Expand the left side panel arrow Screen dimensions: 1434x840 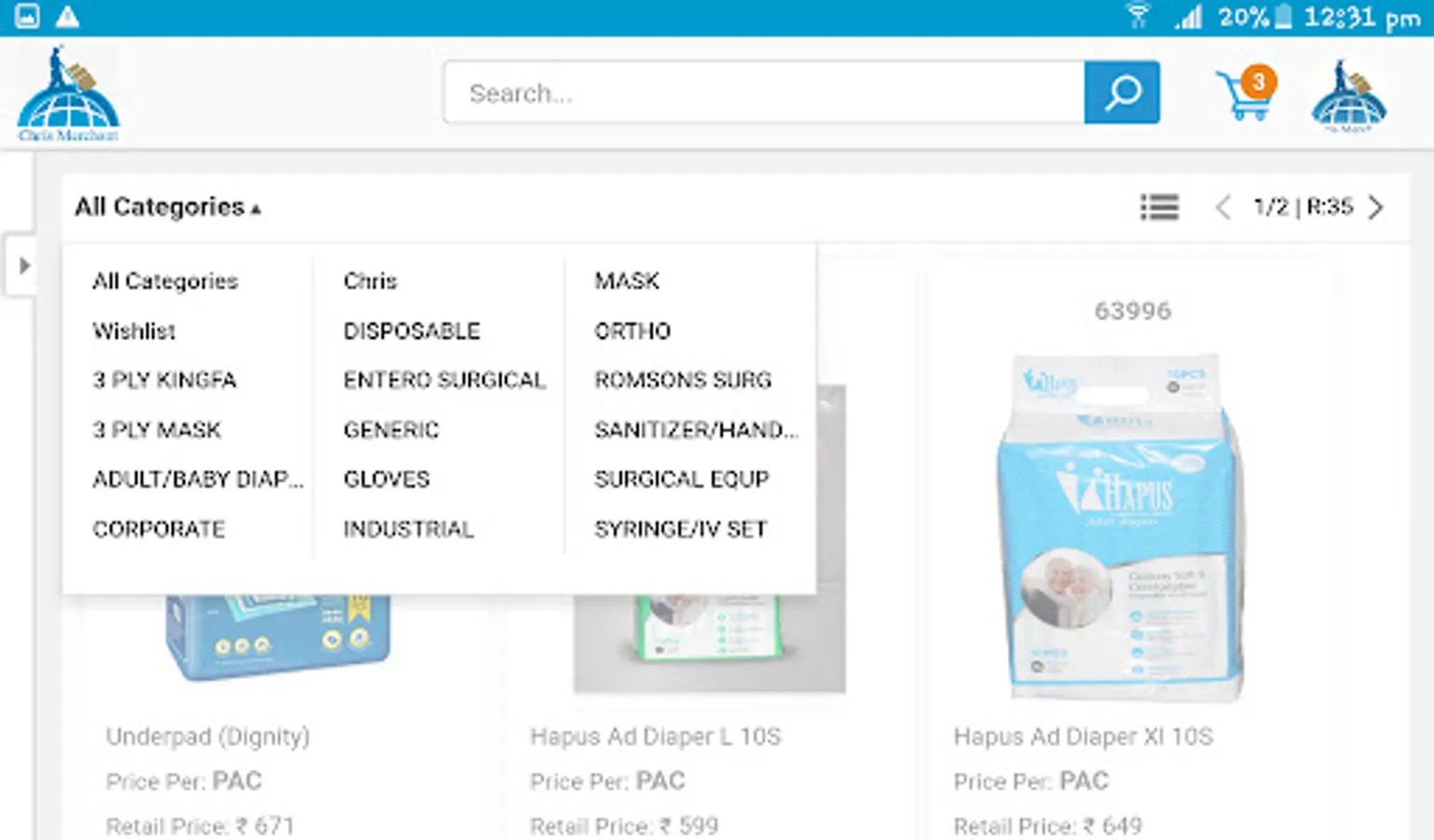[22, 266]
